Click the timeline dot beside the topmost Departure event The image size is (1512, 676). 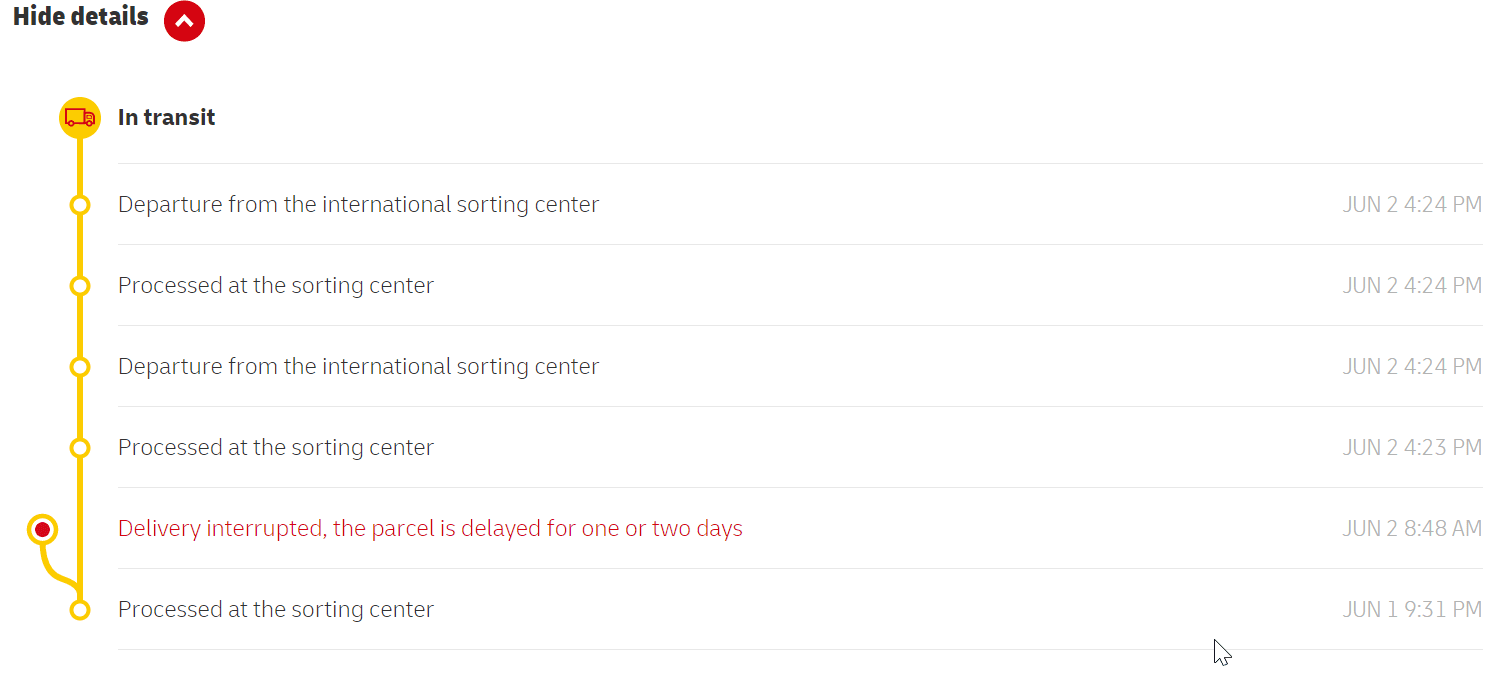(x=80, y=205)
